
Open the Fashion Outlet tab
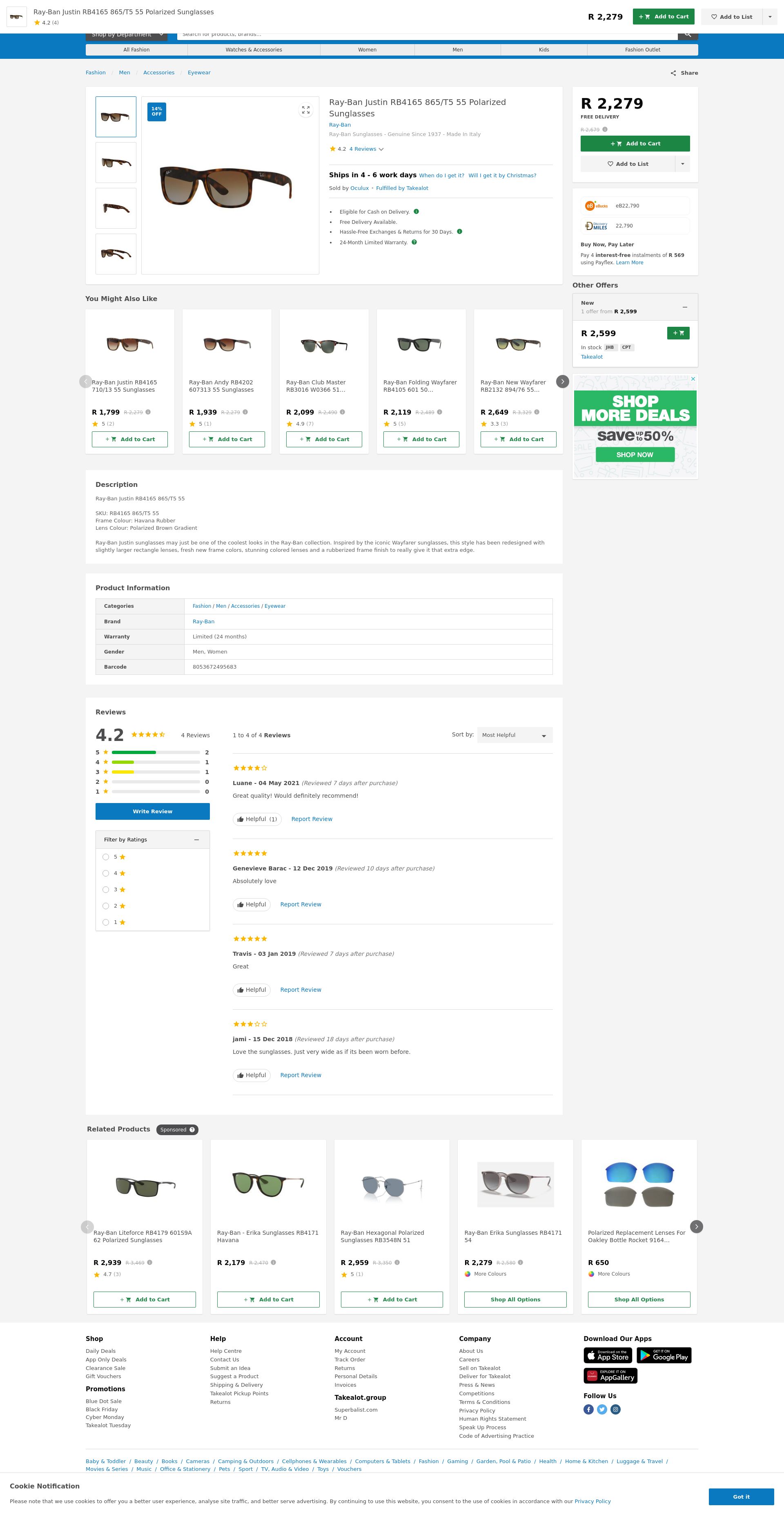tap(643, 50)
